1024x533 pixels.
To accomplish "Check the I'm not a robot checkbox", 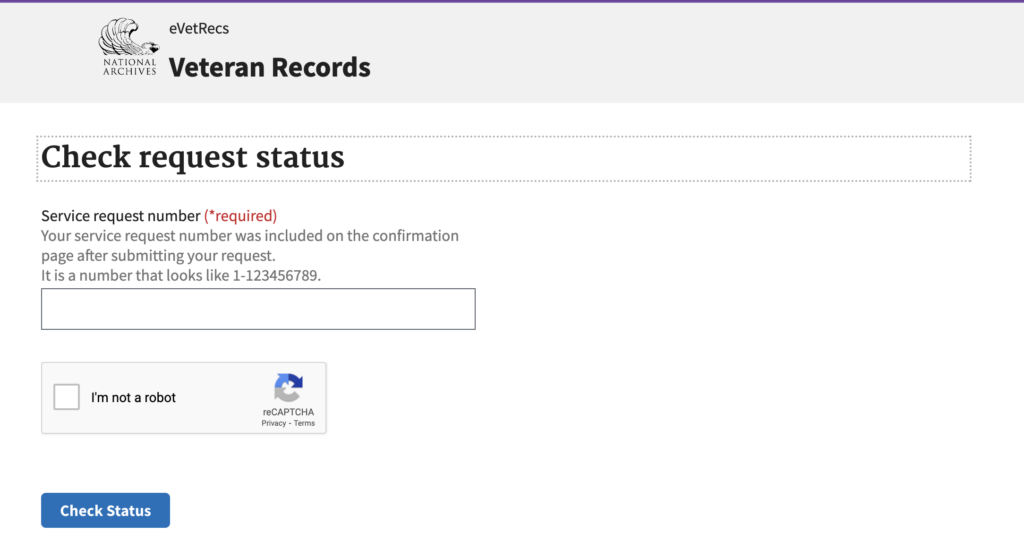I will 67,397.
